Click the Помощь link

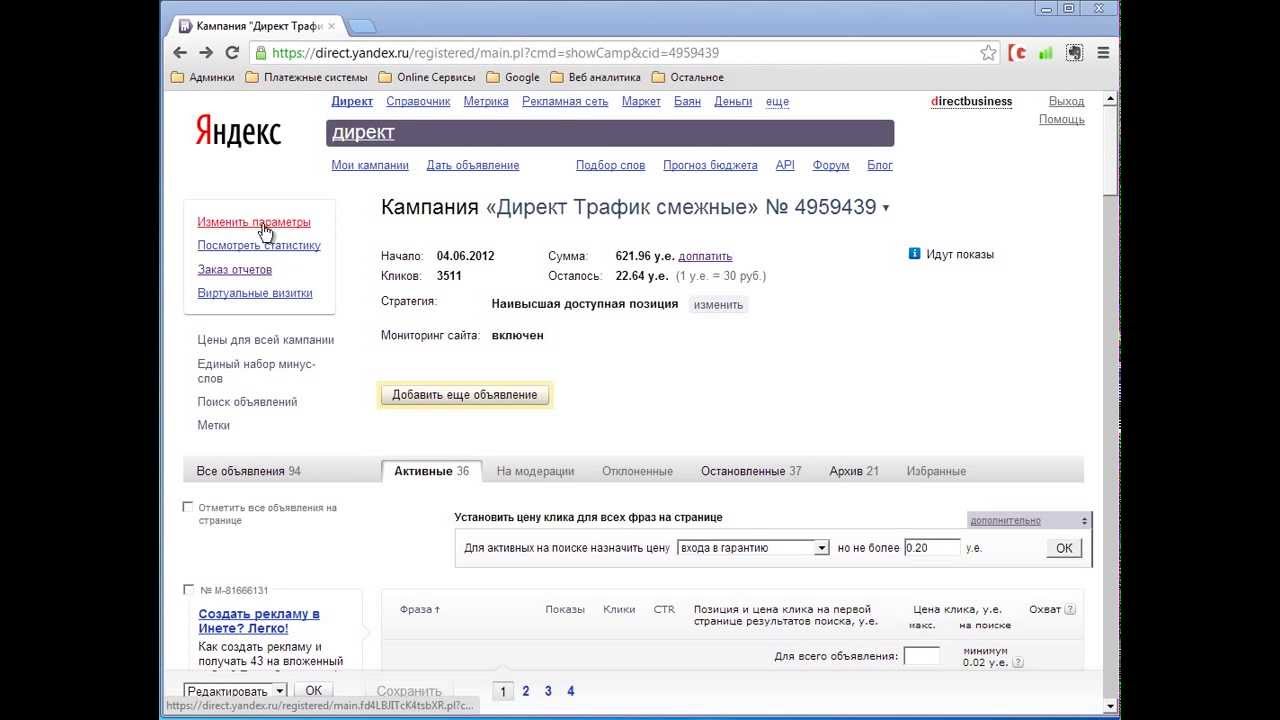(1062, 119)
